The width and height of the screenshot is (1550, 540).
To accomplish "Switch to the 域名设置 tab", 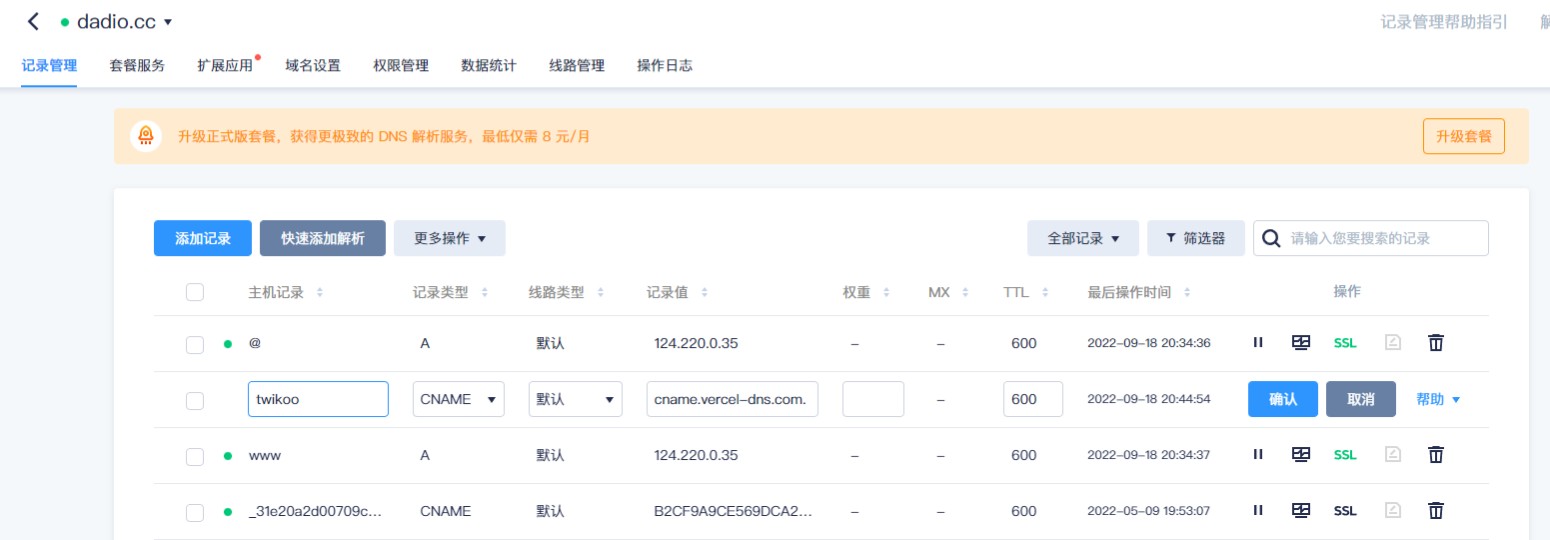I will tap(313, 66).
